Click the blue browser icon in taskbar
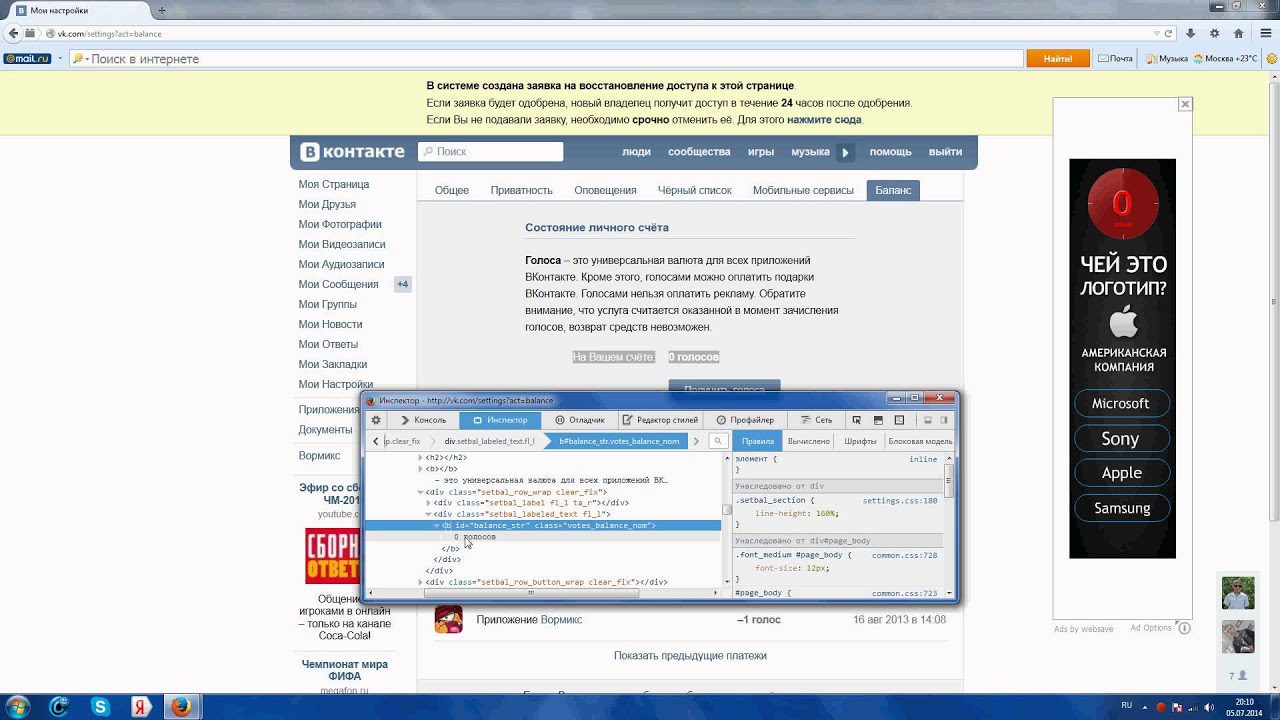 (x=59, y=707)
